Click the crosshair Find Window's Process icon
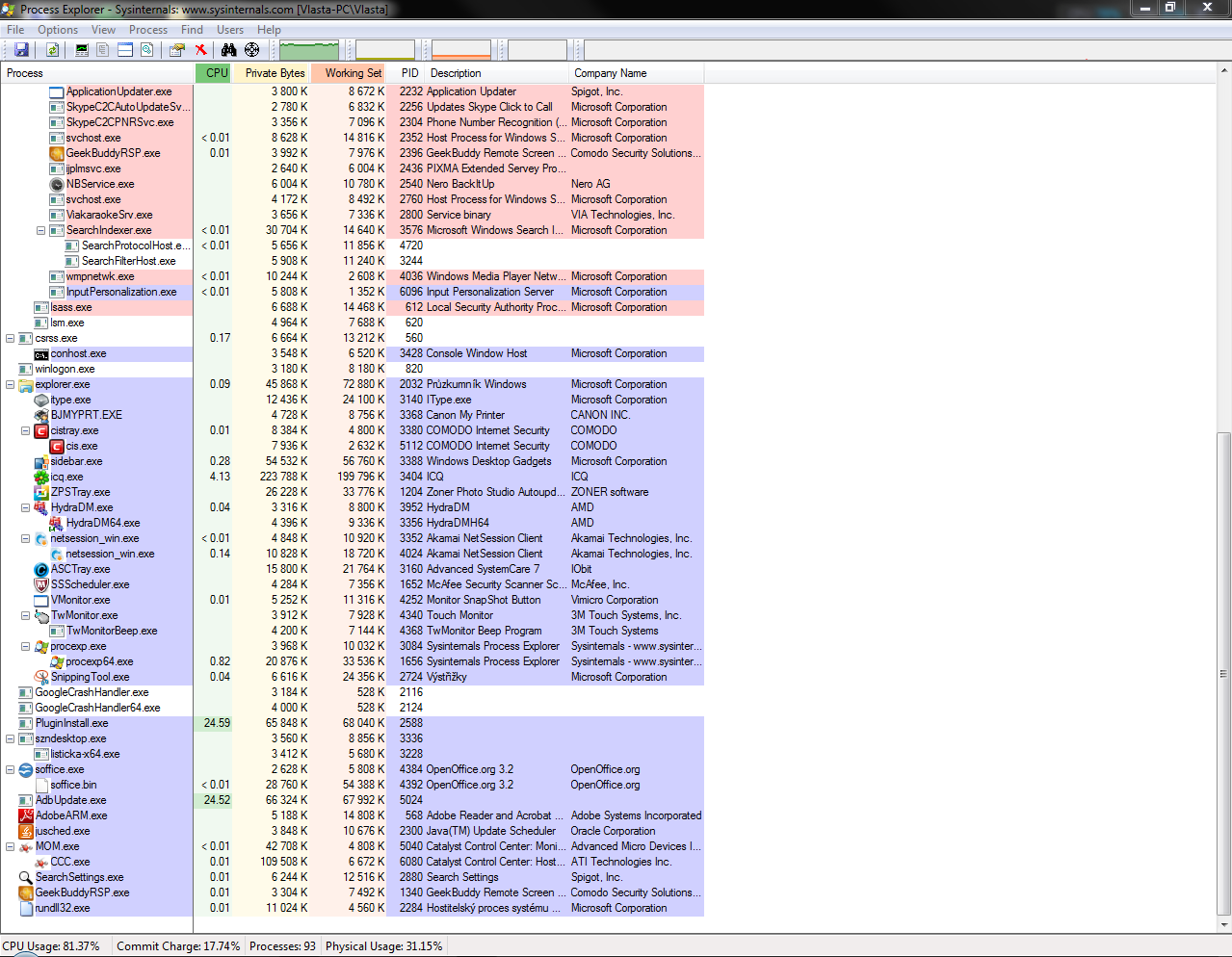Viewport: 1232px width, 957px height. pyautogui.click(x=252, y=50)
